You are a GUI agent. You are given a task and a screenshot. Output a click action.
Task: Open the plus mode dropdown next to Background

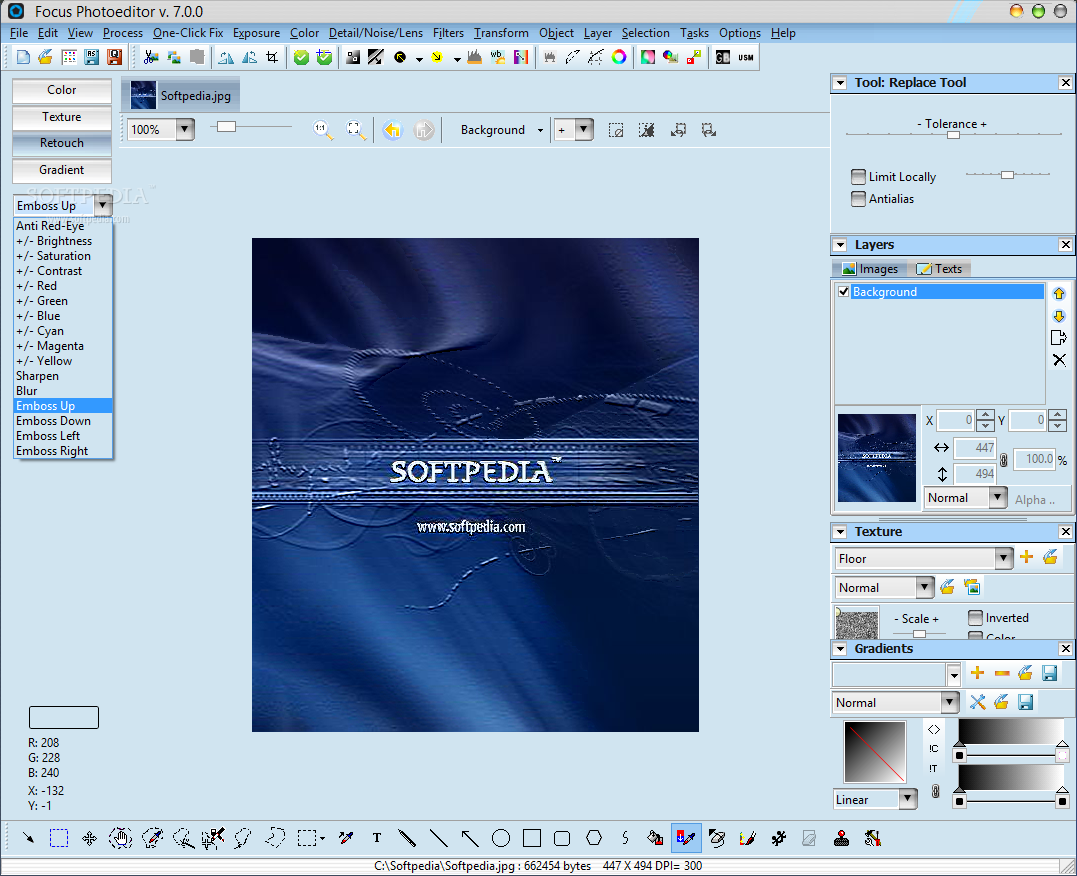tap(584, 129)
